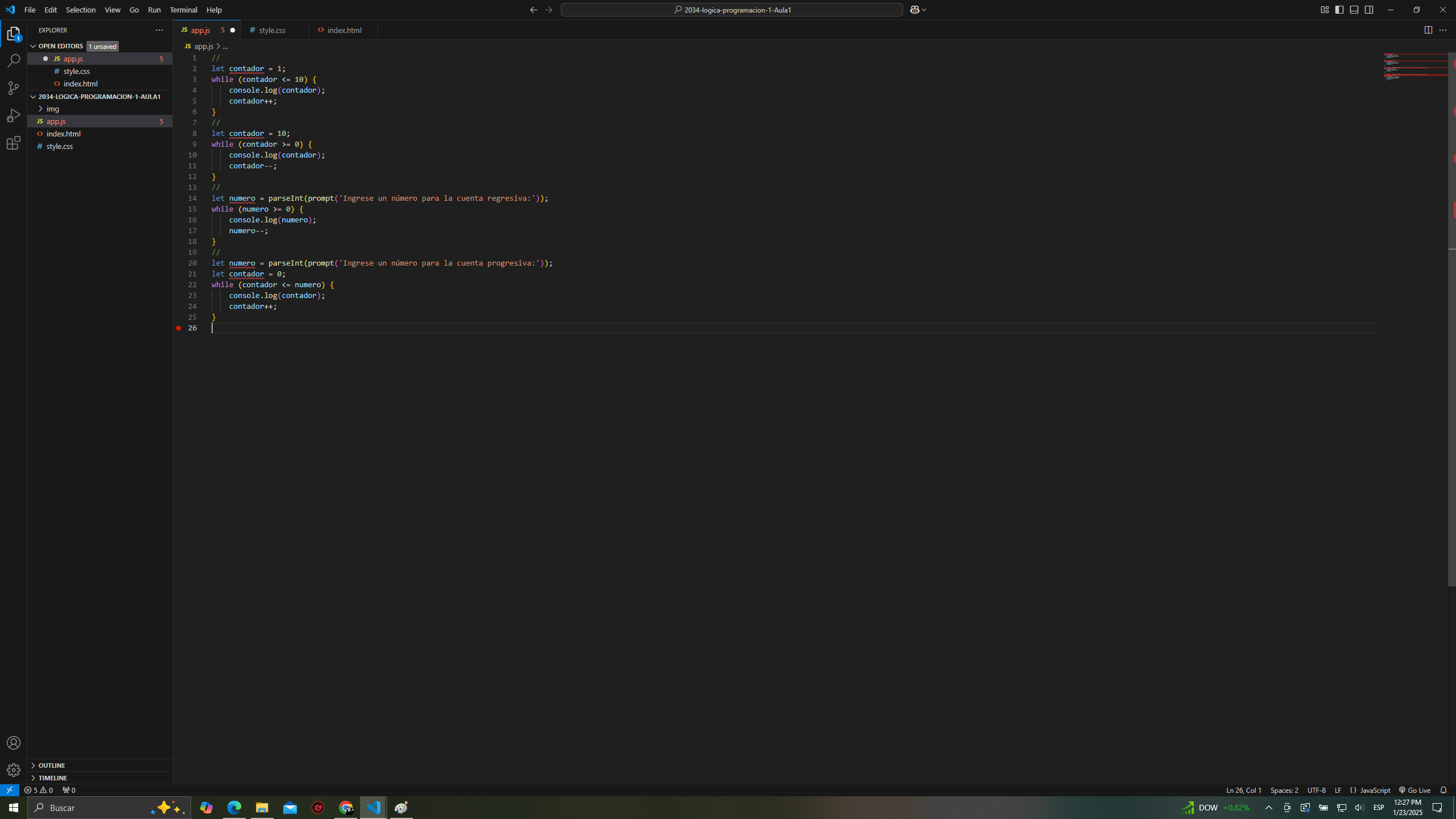Viewport: 1456px width, 819px height.
Task: Click the Explorer views and more actions ellipsis
Action: click(x=159, y=30)
